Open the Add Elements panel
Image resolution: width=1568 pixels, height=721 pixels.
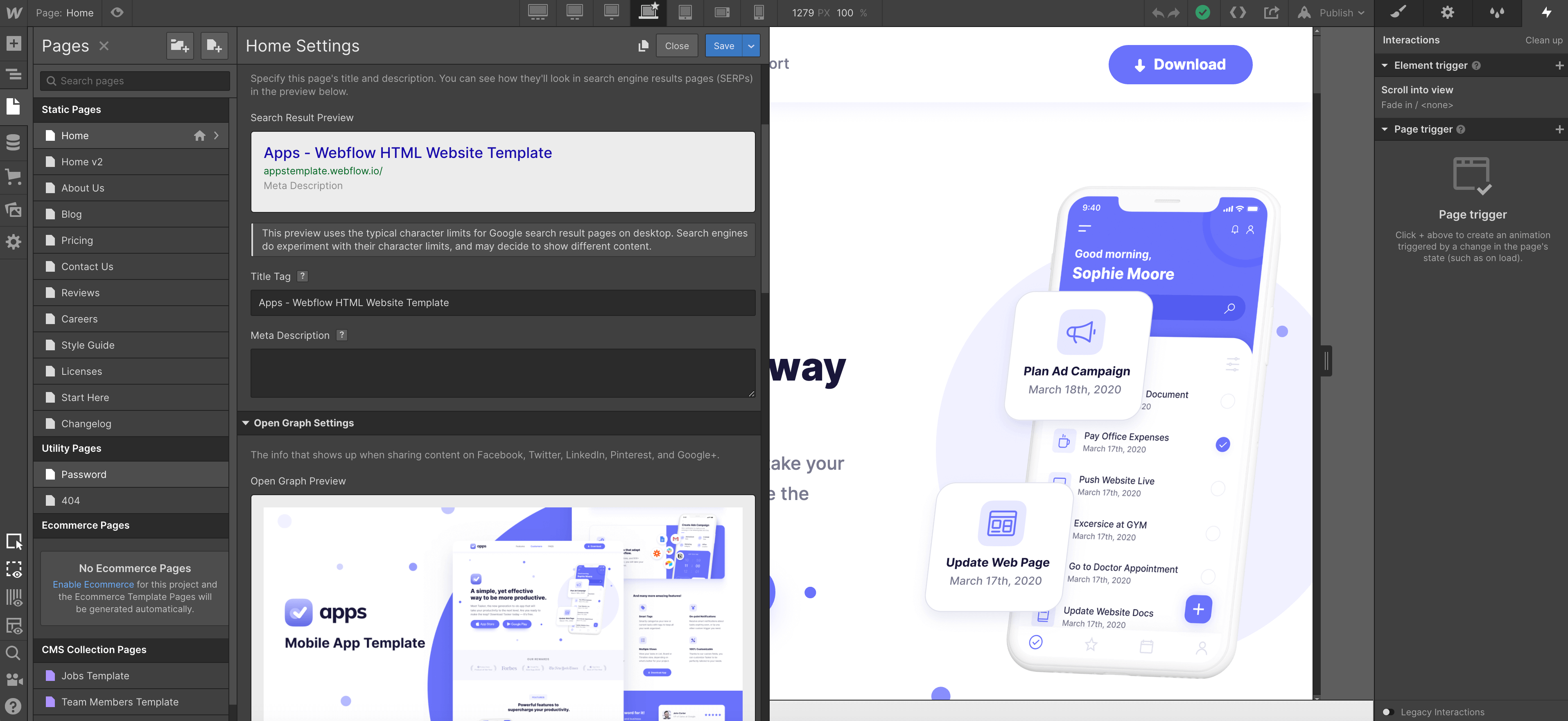pyautogui.click(x=14, y=44)
